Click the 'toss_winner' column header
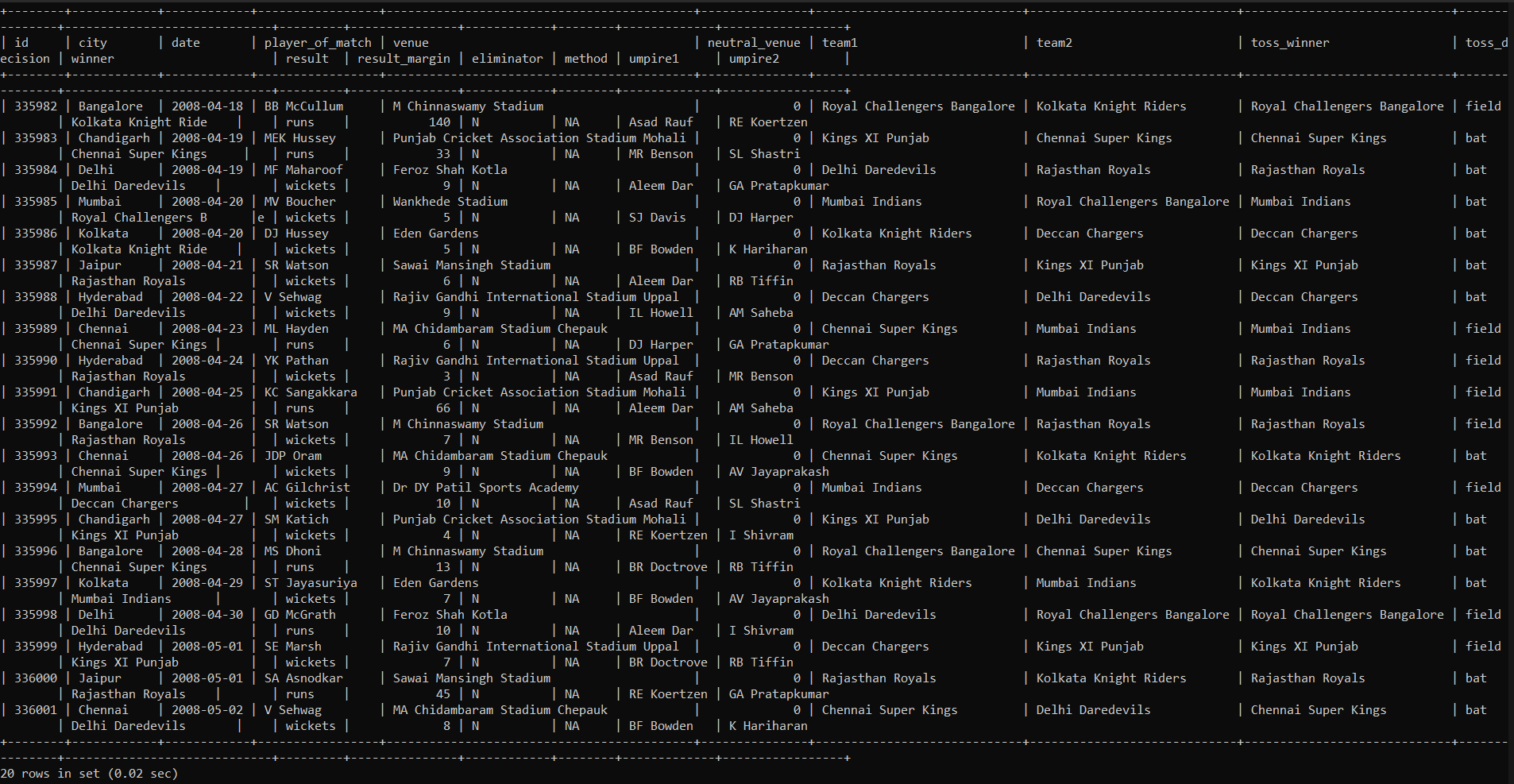Viewport: 1514px width, 784px height. coord(1290,43)
